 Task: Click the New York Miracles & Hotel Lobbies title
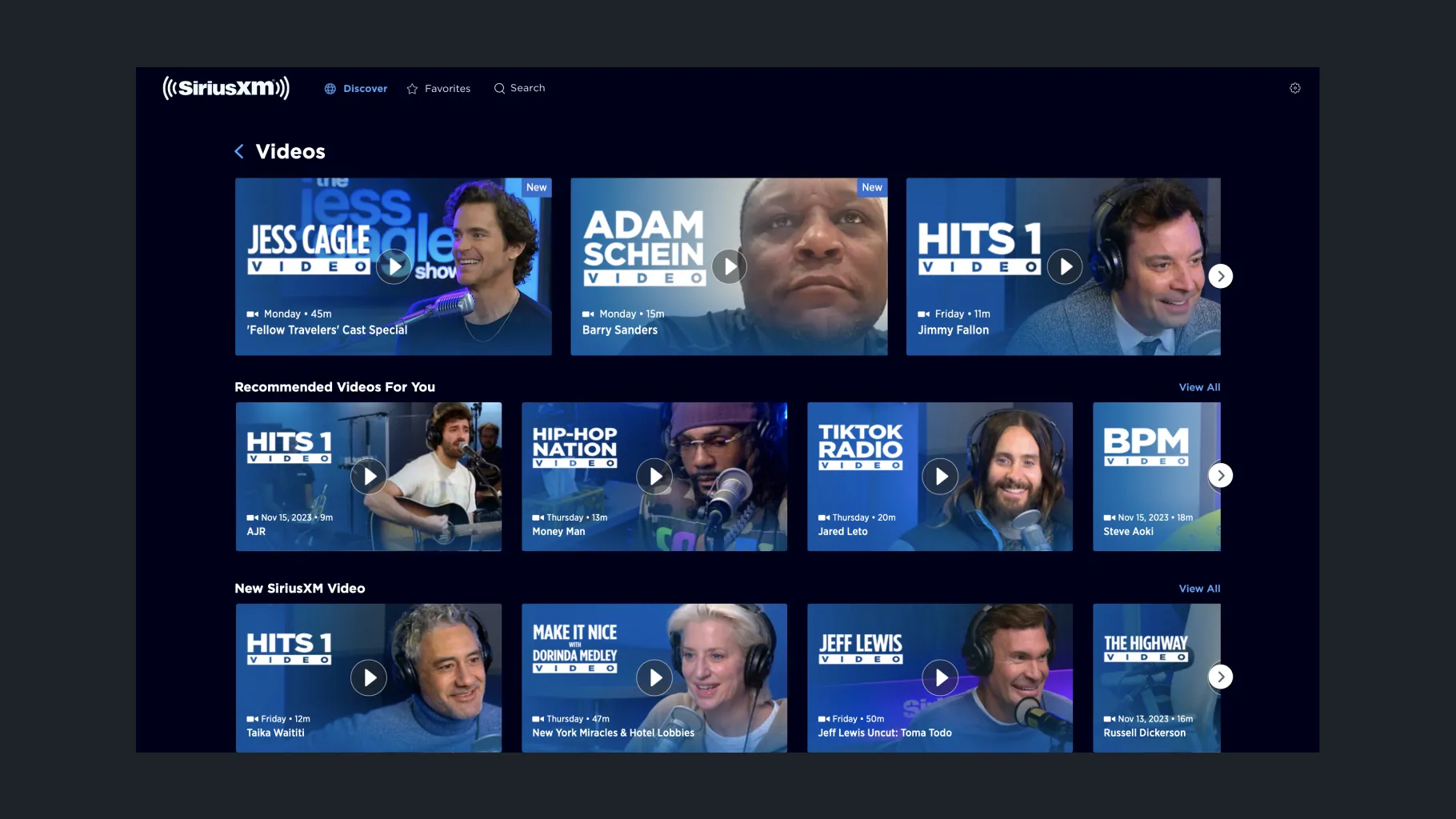pos(614,733)
